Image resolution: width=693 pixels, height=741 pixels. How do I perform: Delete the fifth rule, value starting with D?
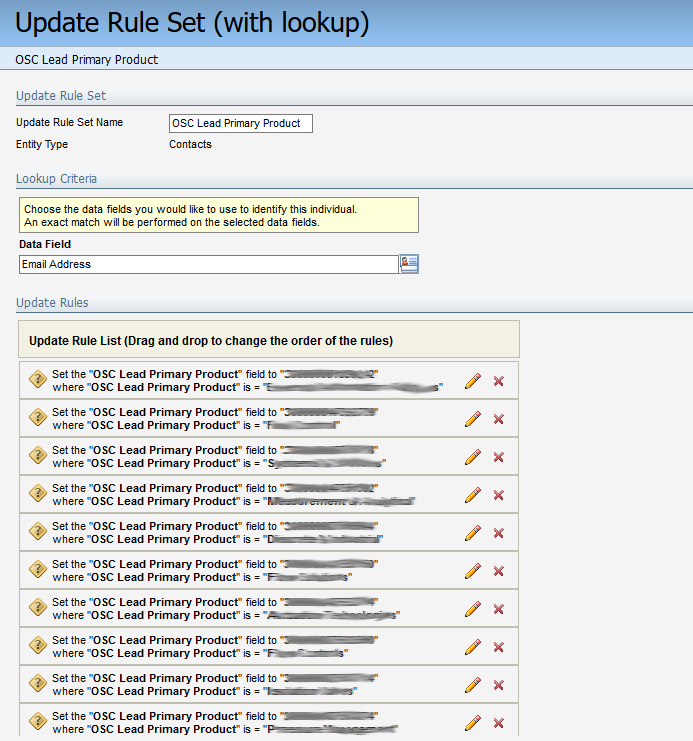click(498, 533)
